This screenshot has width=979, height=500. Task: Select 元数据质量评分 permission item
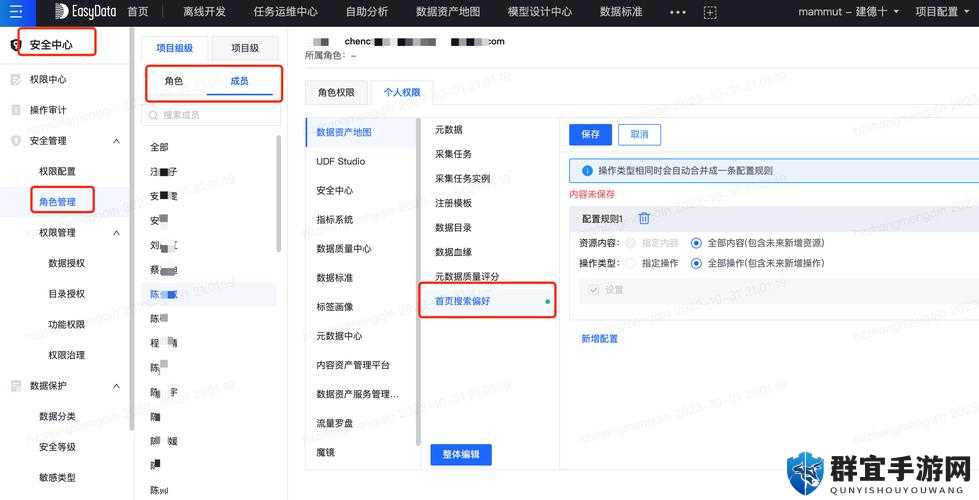467,277
